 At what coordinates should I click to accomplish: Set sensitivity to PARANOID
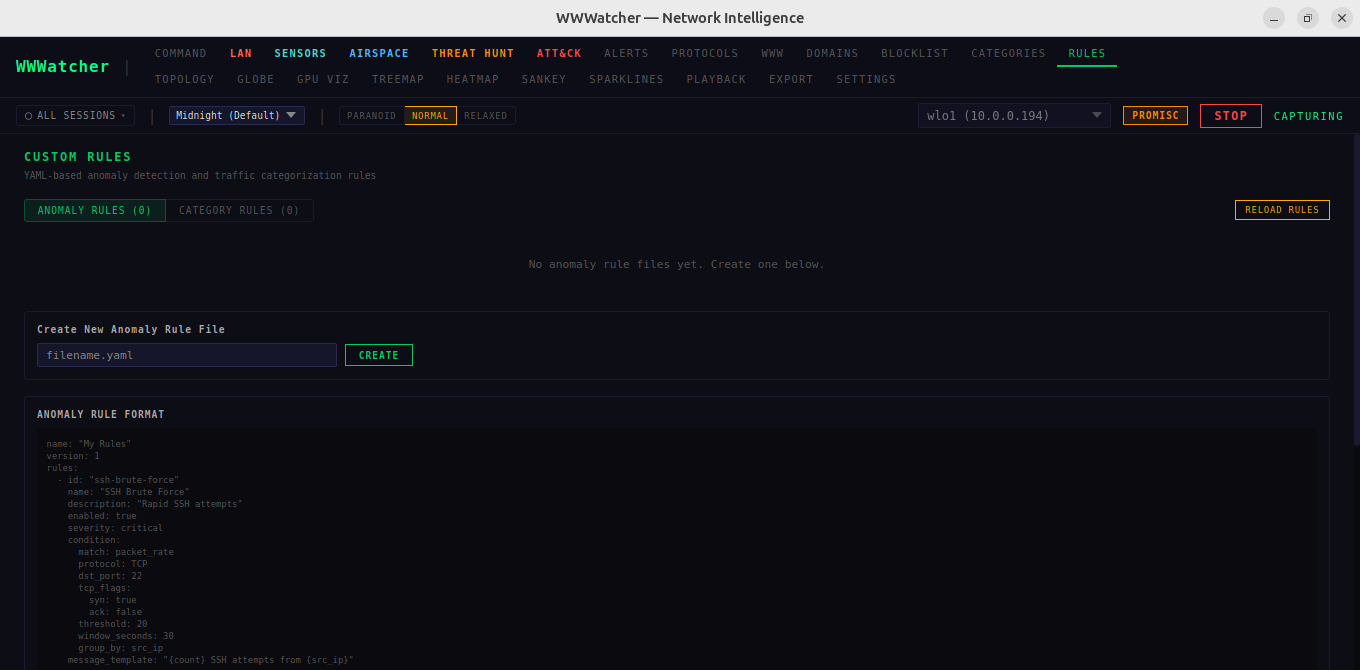[x=372, y=116]
